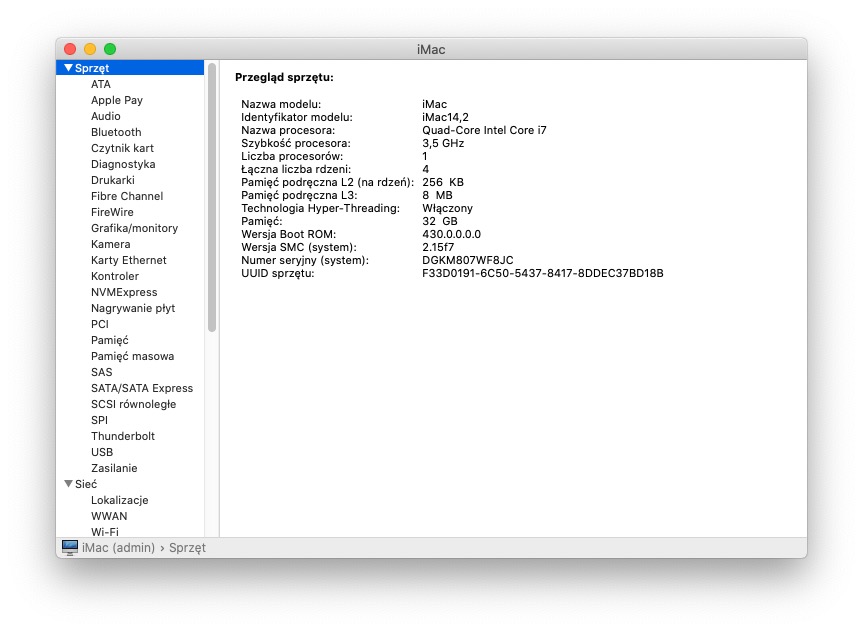Select FireWire entry

(112, 212)
